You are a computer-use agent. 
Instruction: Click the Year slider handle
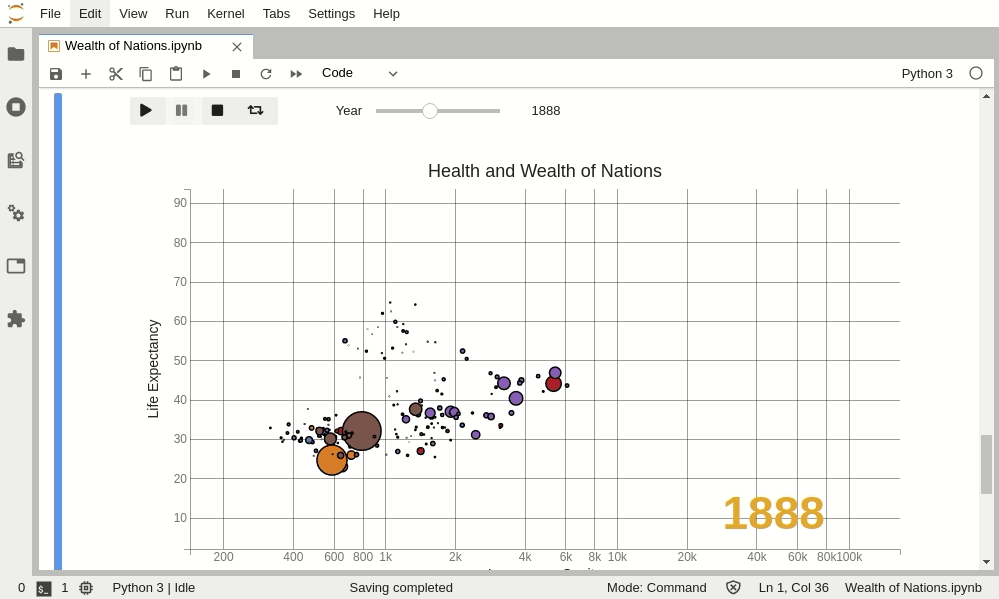(x=430, y=111)
